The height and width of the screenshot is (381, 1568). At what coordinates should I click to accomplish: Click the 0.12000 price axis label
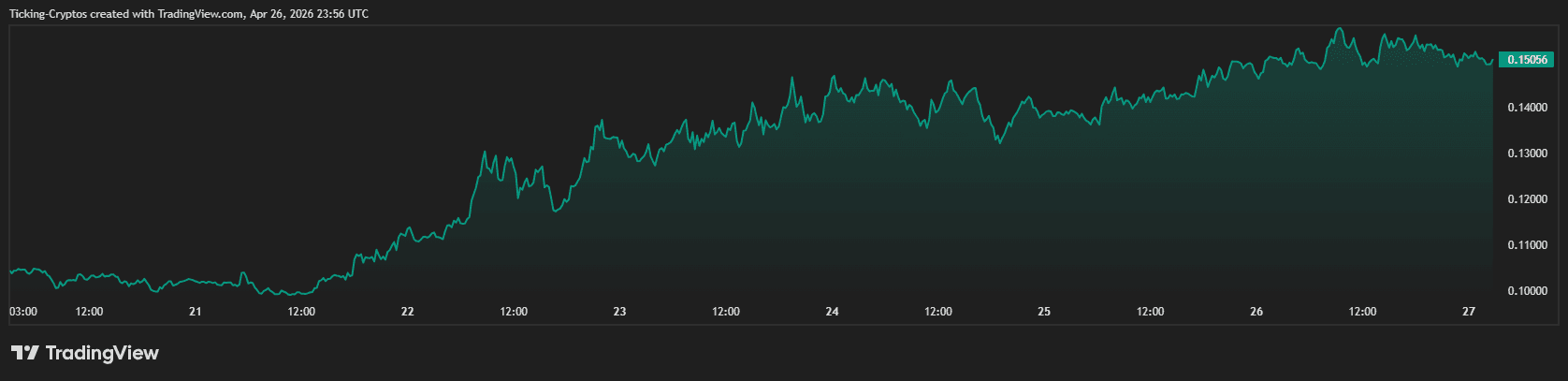pyautogui.click(x=1527, y=199)
